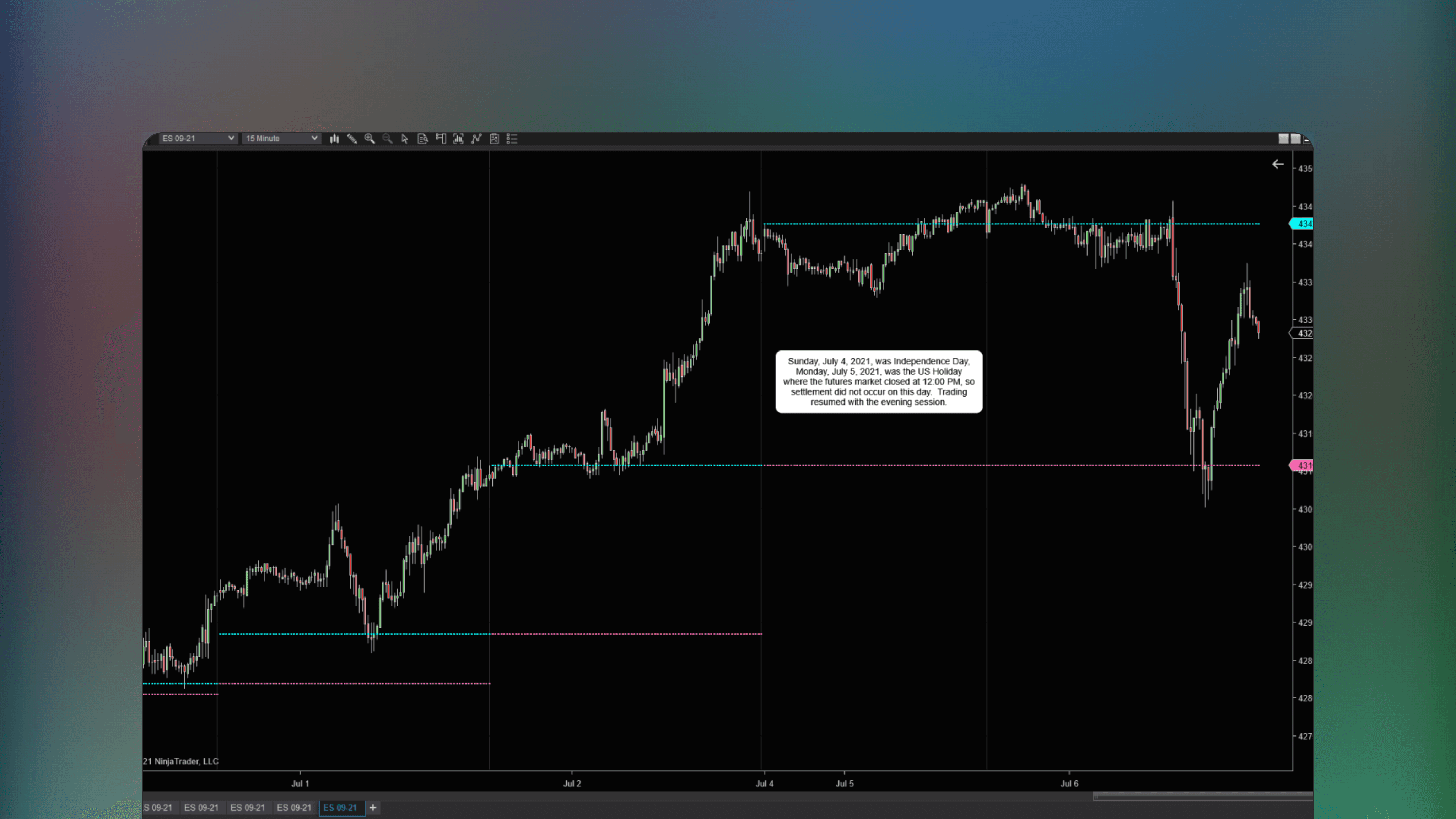
Task: Expand the list view icon at toolbar end
Action: [x=512, y=139]
